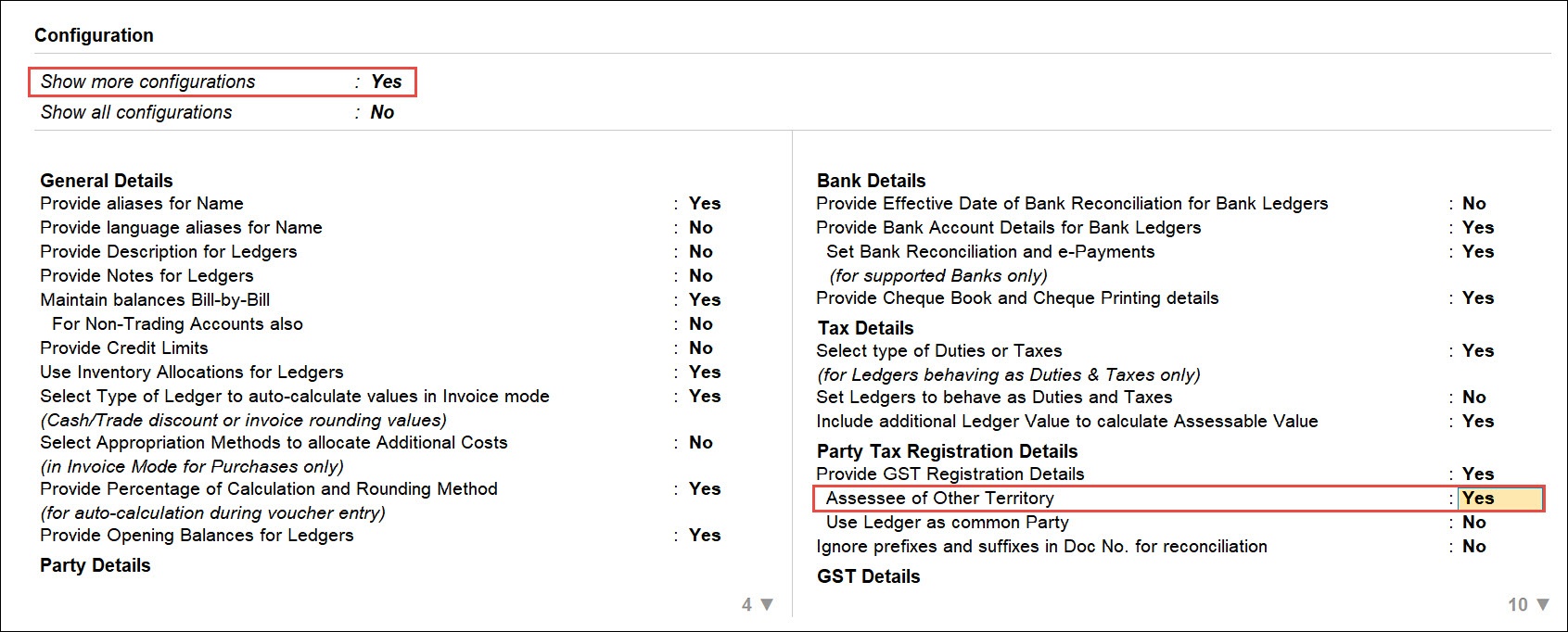1568x632 pixels.
Task: Select the General Details heading
Action: tap(107, 181)
